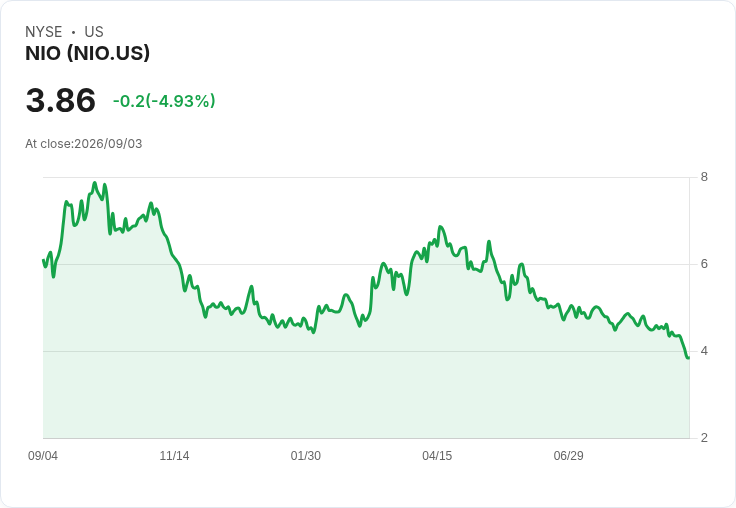Click the US market label
Screen dimensions: 736x508
pyautogui.click(x=94, y=32)
